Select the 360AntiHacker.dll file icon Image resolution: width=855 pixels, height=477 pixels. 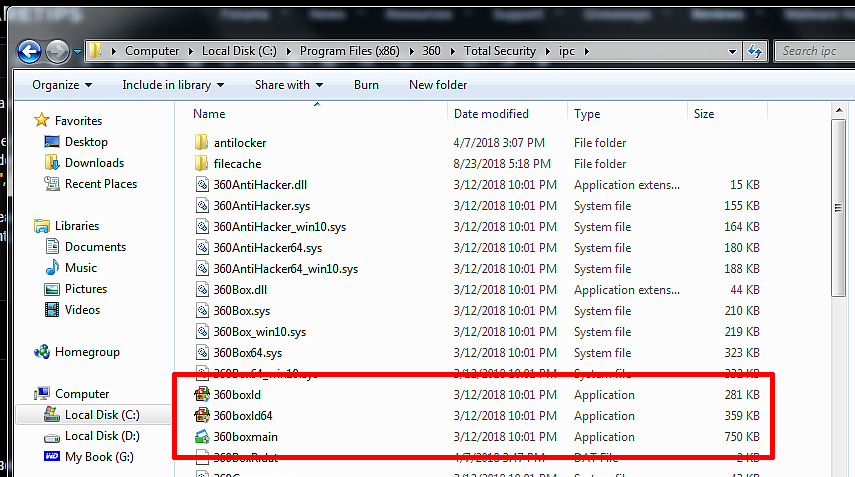pyautogui.click(x=202, y=184)
